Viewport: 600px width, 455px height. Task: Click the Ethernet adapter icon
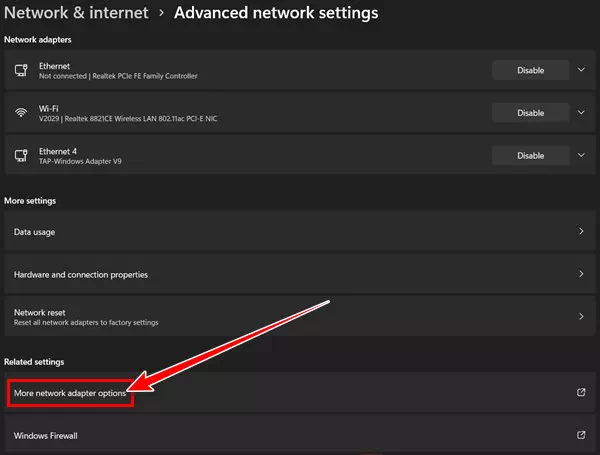20,70
